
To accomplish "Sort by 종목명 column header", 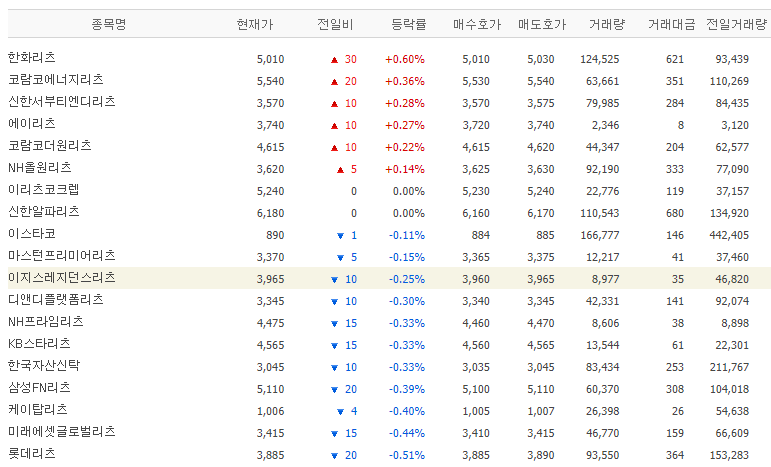I will click(x=109, y=24).
